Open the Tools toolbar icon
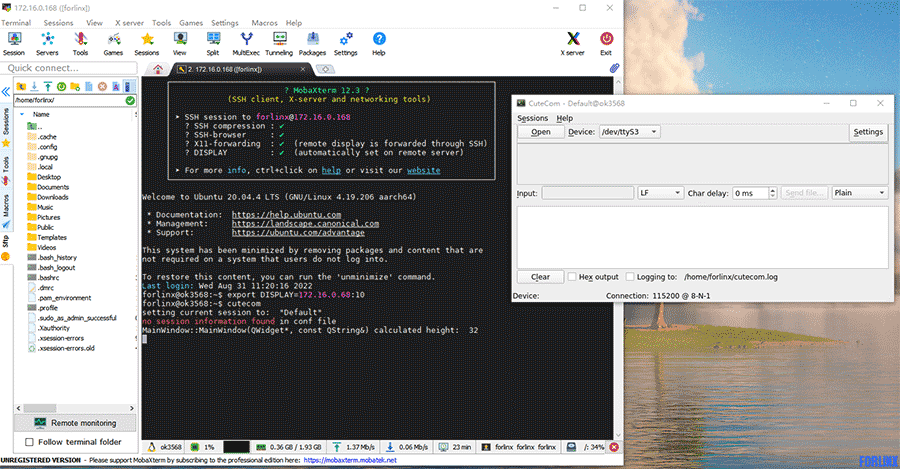 [80, 44]
